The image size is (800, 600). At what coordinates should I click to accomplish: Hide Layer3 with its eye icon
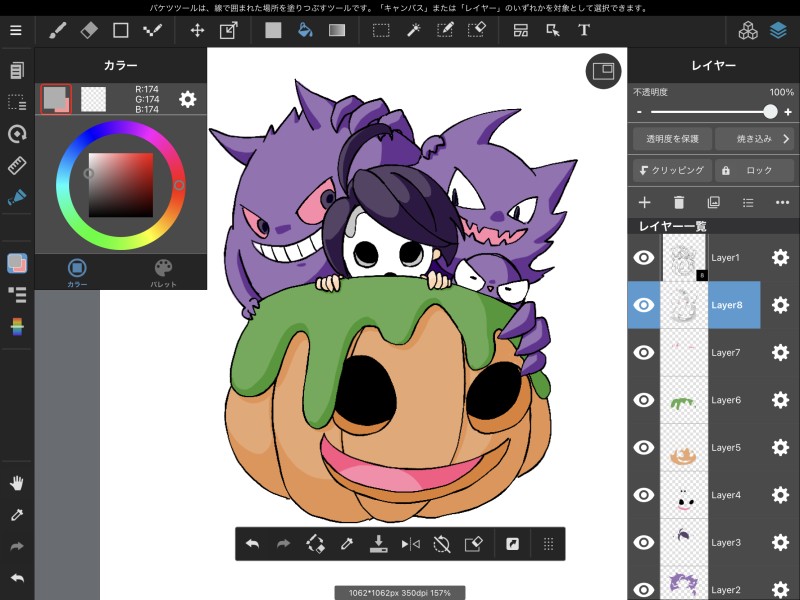pyautogui.click(x=644, y=542)
